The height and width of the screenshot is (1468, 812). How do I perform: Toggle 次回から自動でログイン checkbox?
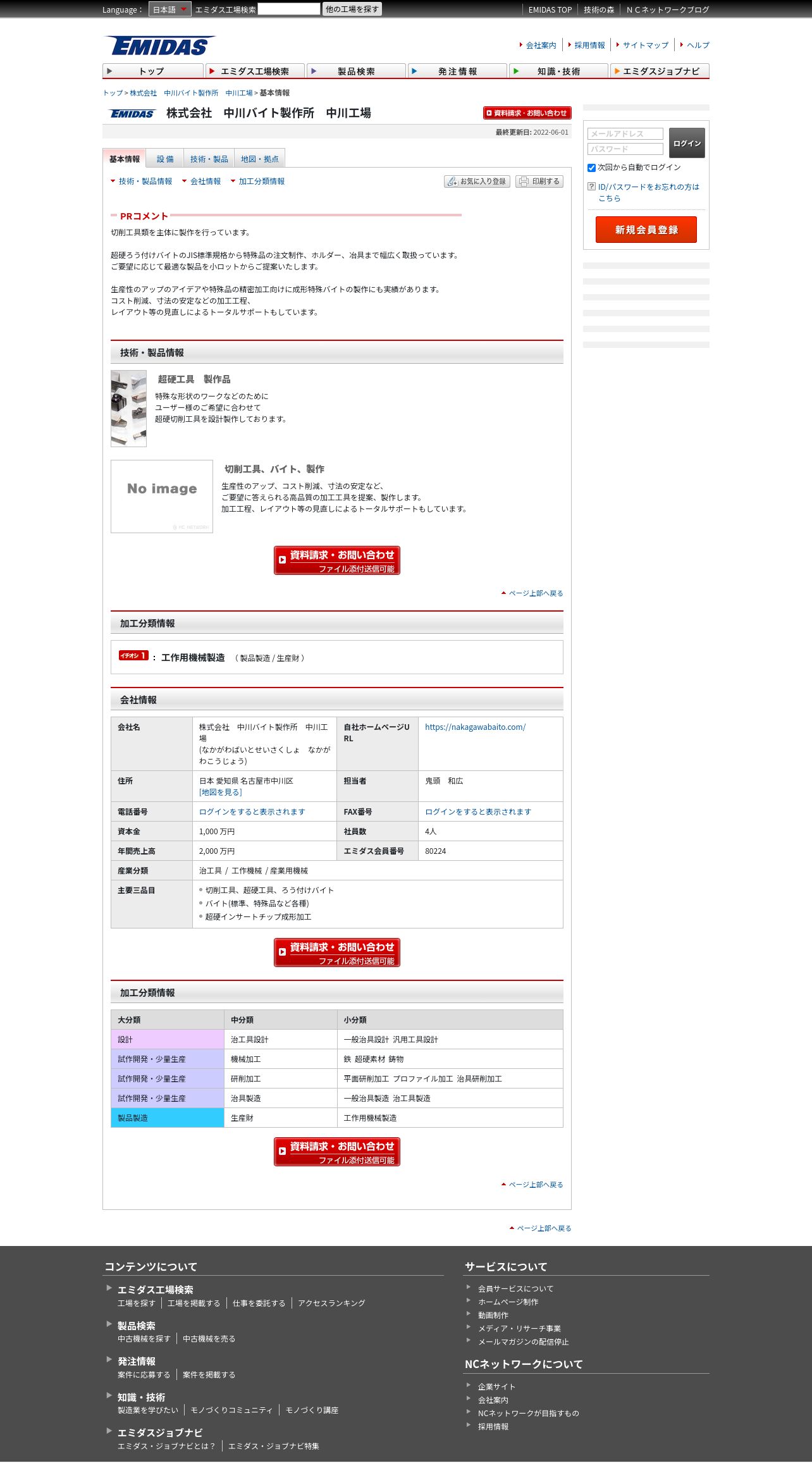(x=591, y=168)
